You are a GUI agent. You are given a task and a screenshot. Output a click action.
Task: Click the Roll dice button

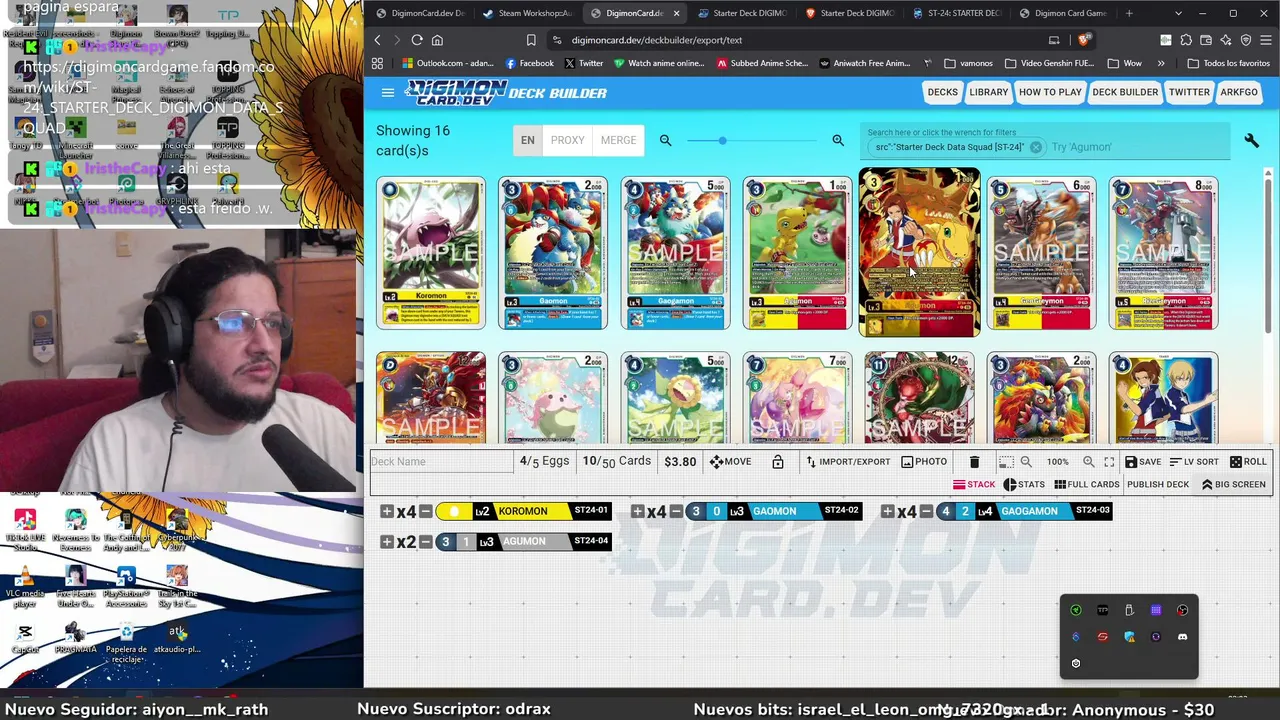(x=1248, y=462)
